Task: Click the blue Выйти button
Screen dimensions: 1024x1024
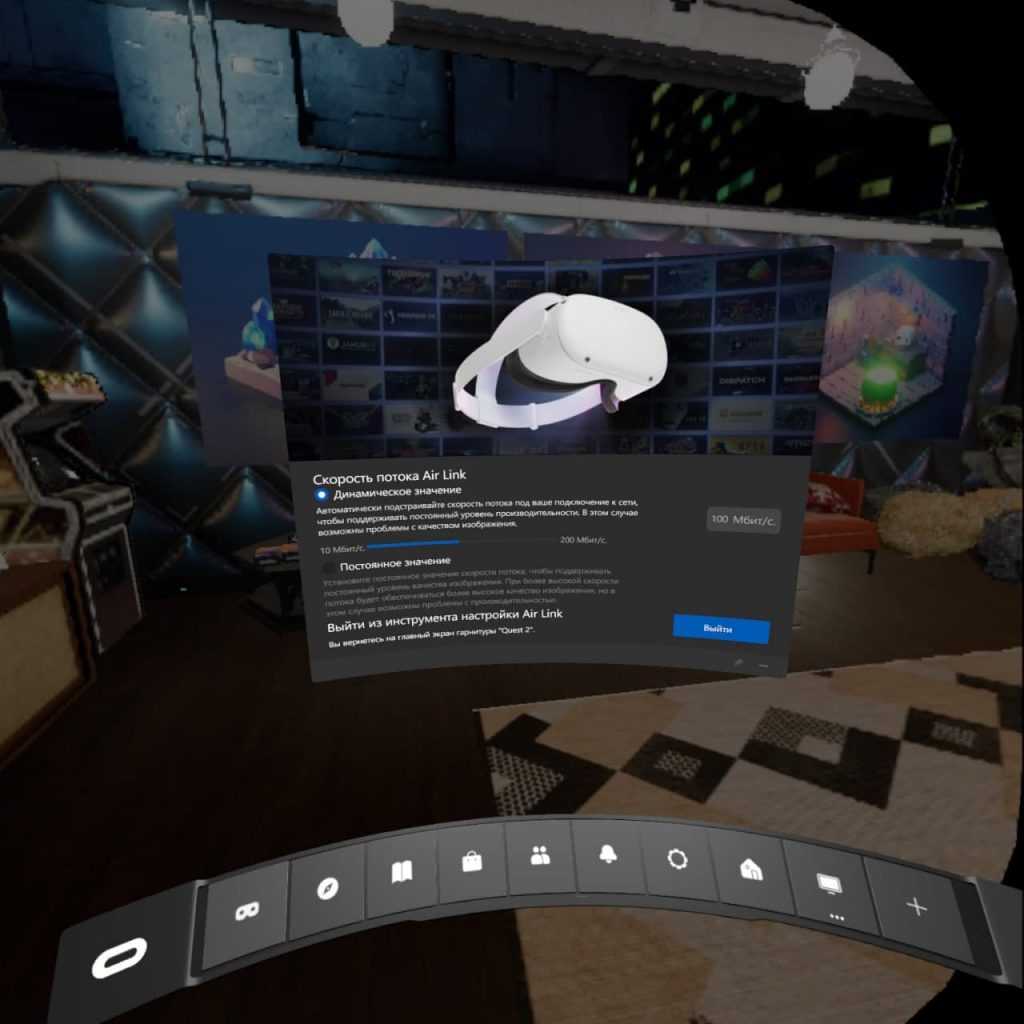Action: click(x=722, y=628)
